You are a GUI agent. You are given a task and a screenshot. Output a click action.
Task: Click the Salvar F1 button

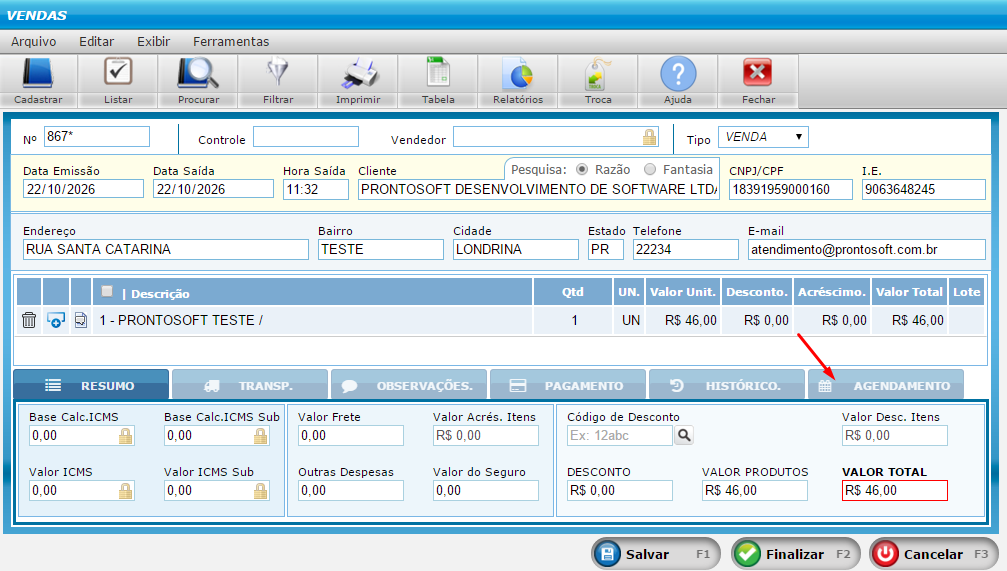(656, 554)
